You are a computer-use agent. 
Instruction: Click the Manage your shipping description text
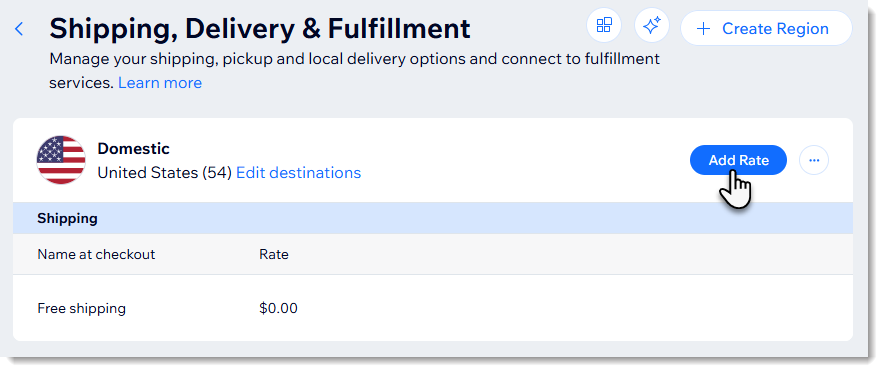click(354, 70)
